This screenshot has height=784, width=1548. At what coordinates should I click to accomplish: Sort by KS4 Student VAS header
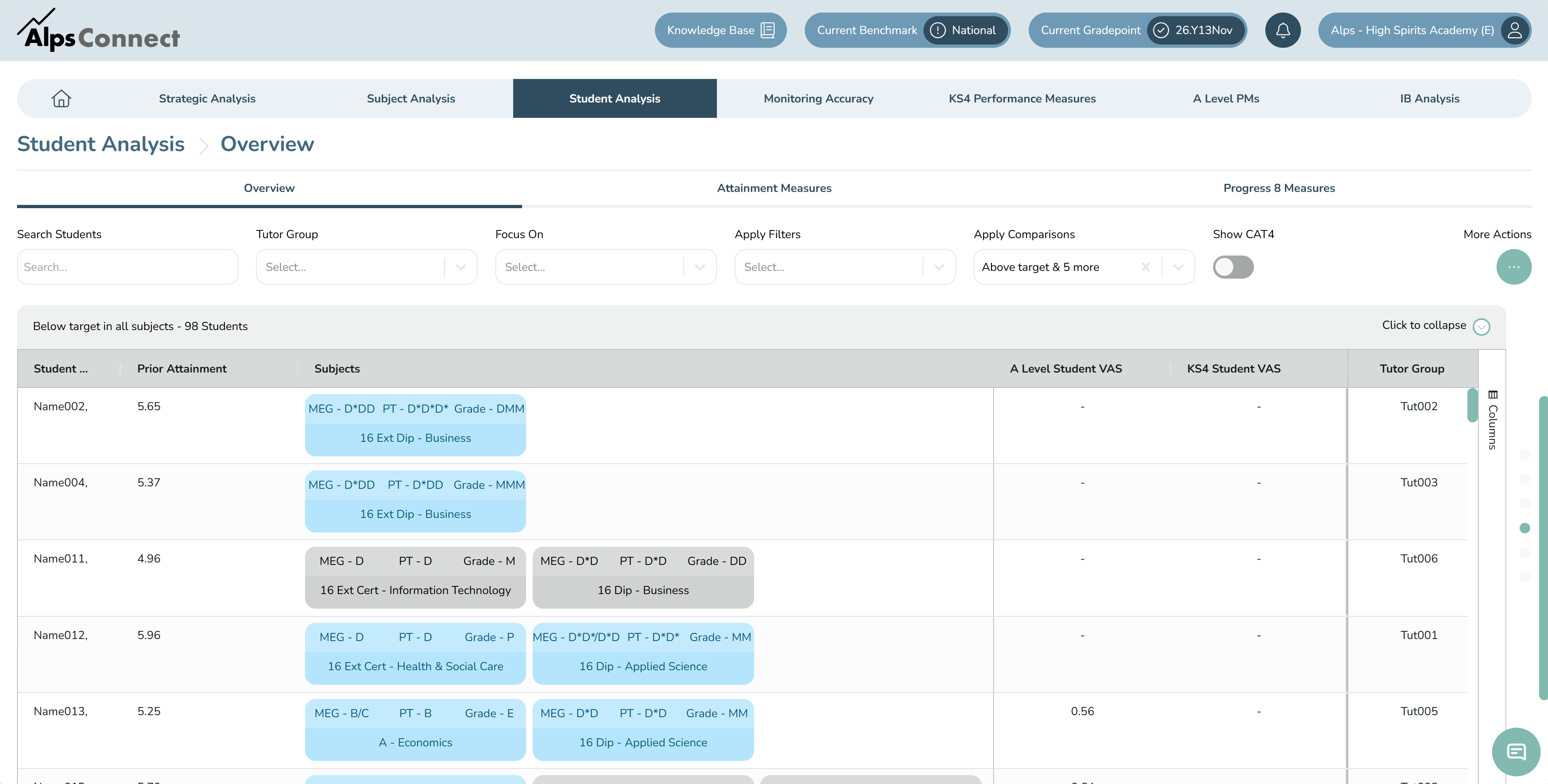tap(1233, 368)
